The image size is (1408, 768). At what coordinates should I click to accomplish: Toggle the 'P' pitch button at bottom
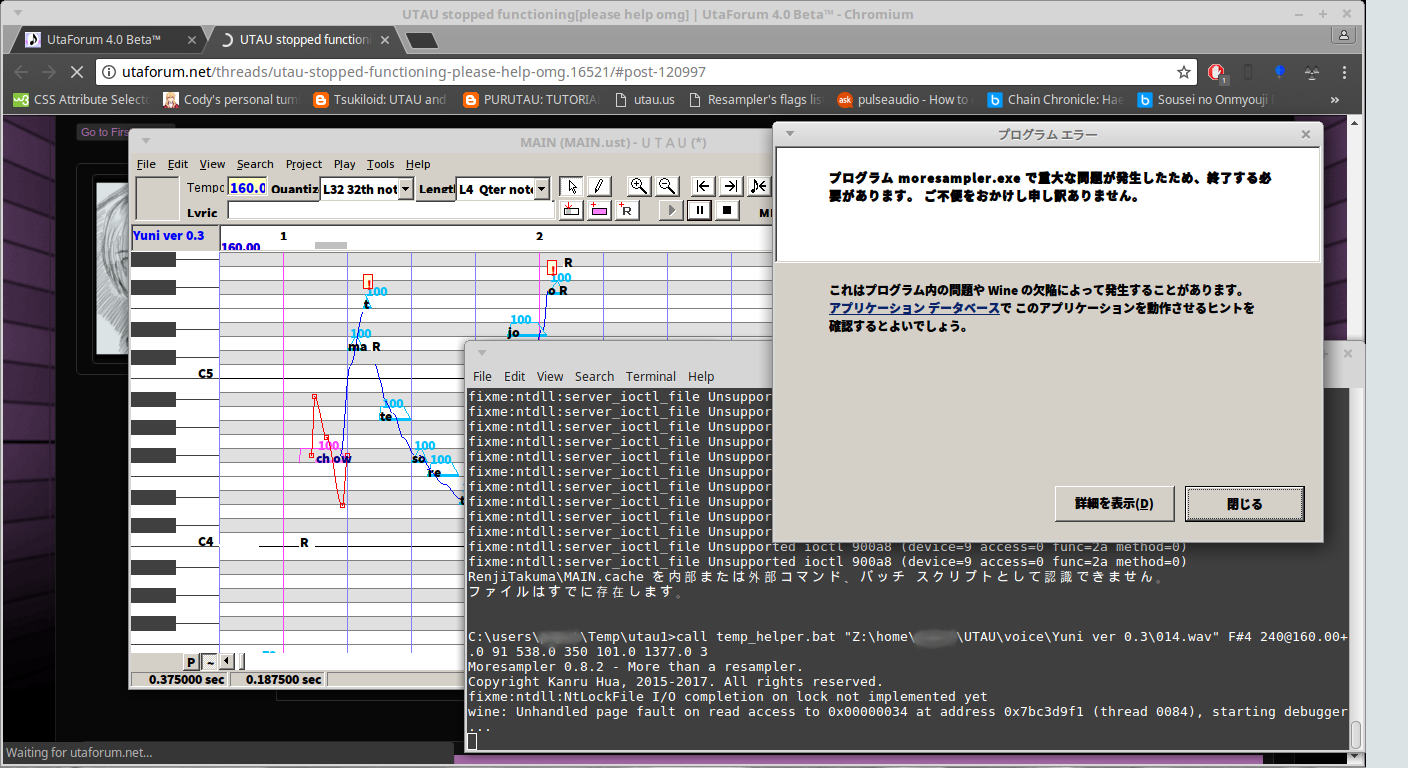pyautogui.click(x=191, y=662)
